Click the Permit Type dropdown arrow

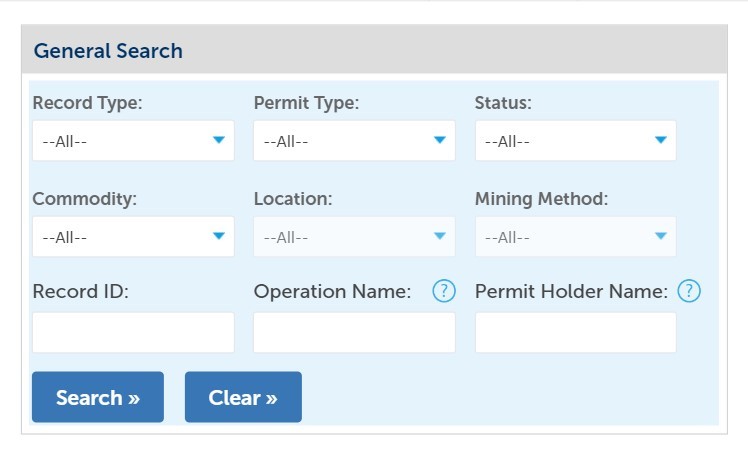[439, 140]
